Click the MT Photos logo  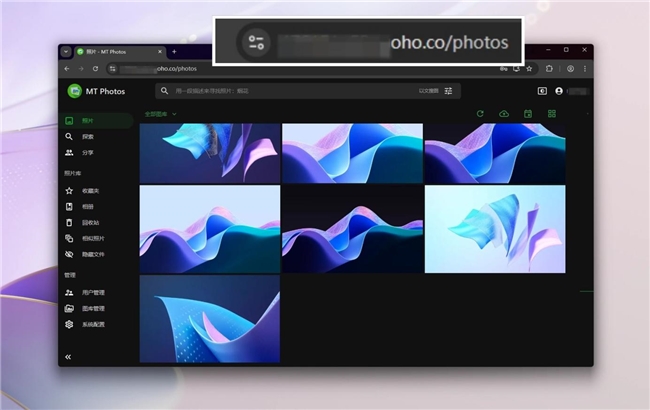[x=75, y=91]
